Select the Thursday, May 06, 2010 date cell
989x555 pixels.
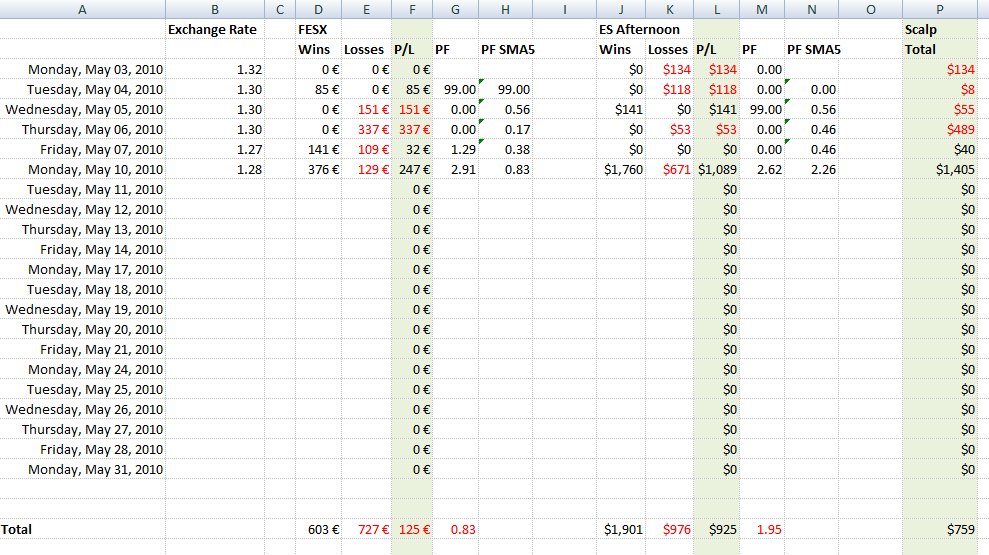83,129
